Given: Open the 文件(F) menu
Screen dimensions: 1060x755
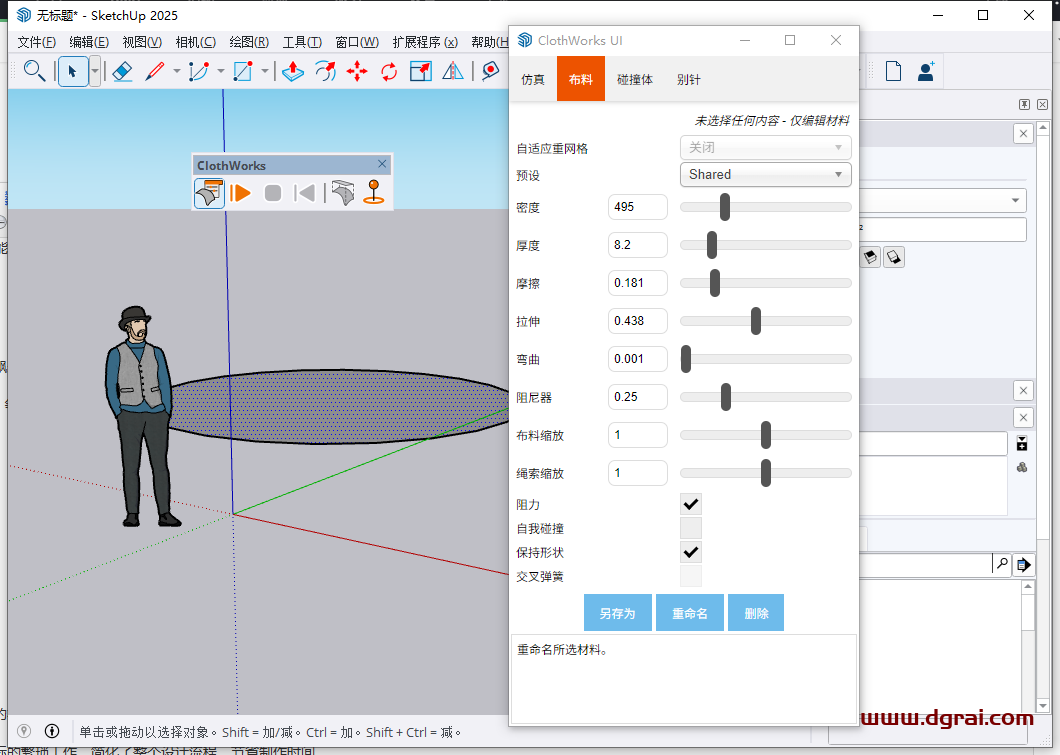Looking at the screenshot, I should tap(37, 42).
